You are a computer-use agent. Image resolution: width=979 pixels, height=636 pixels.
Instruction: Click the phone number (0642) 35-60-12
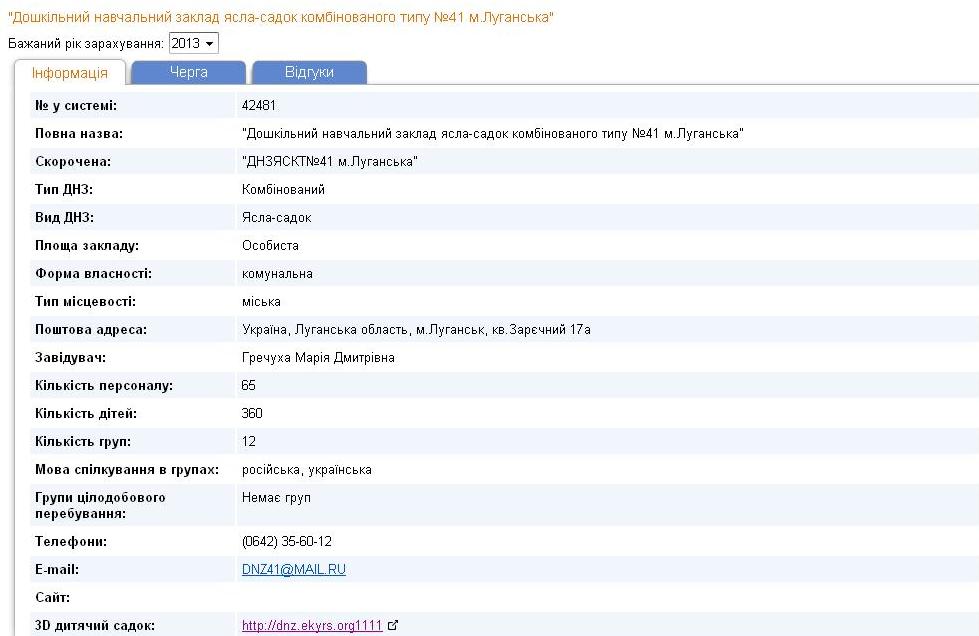pos(286,542)
